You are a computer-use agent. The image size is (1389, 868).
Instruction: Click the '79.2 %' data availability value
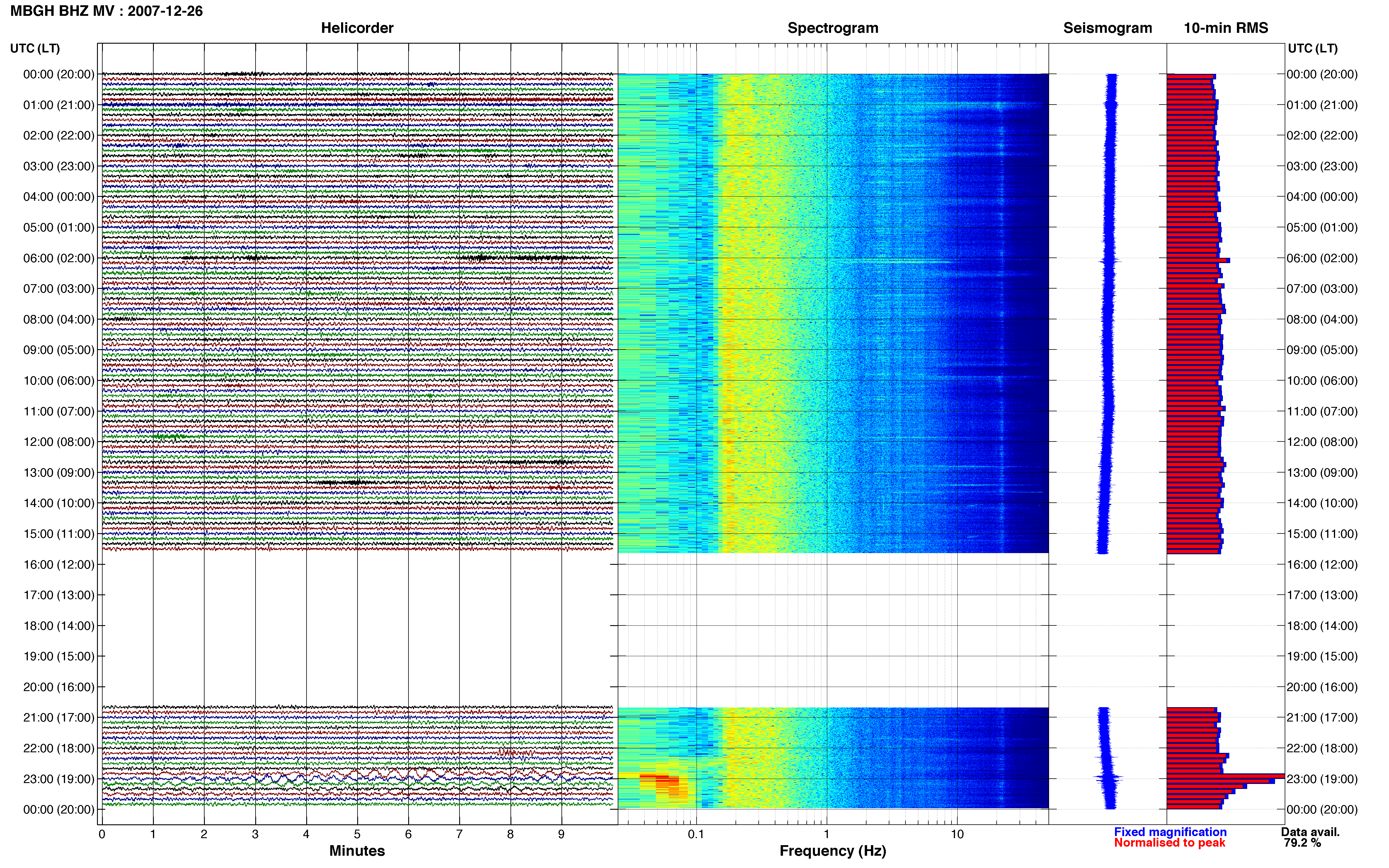click(x=1302, y=843)
